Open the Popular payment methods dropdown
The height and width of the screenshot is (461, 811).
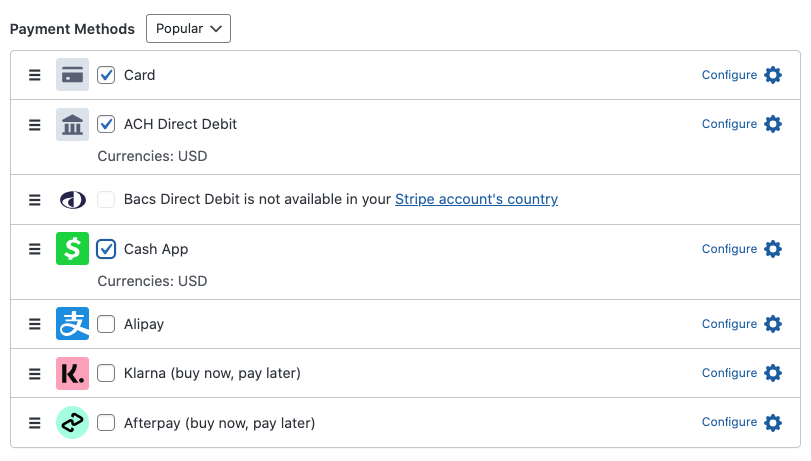click(188, 29)
